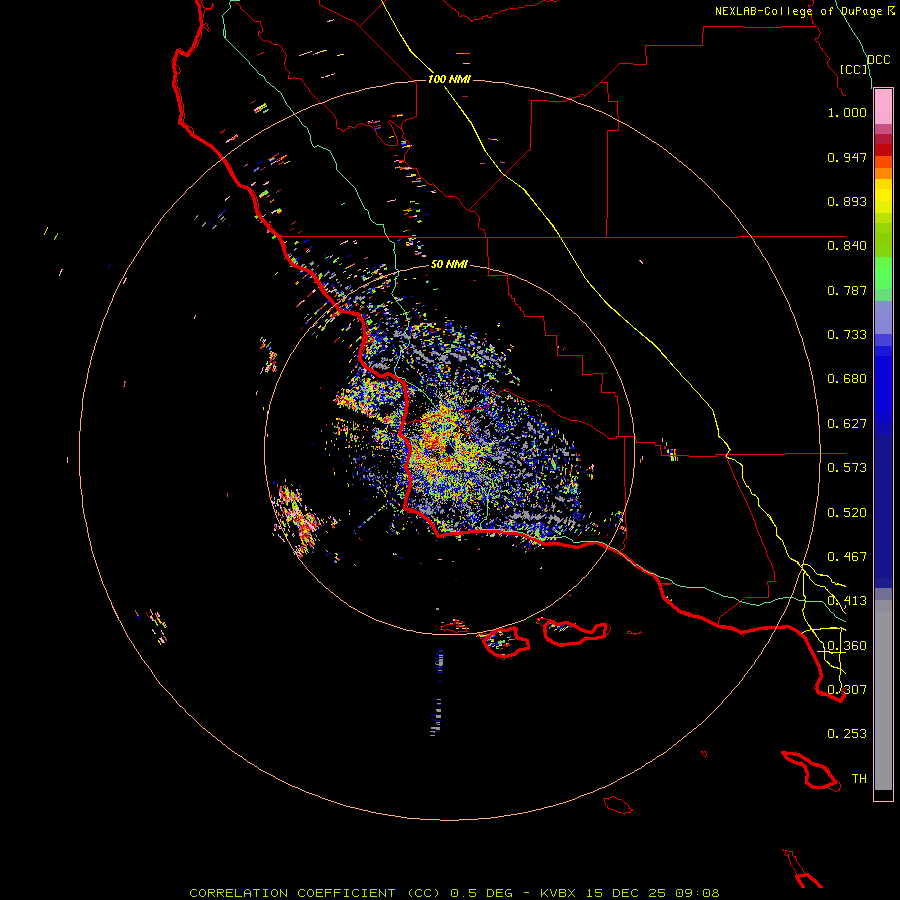Click the 0.627 scale value

[847, 424]
